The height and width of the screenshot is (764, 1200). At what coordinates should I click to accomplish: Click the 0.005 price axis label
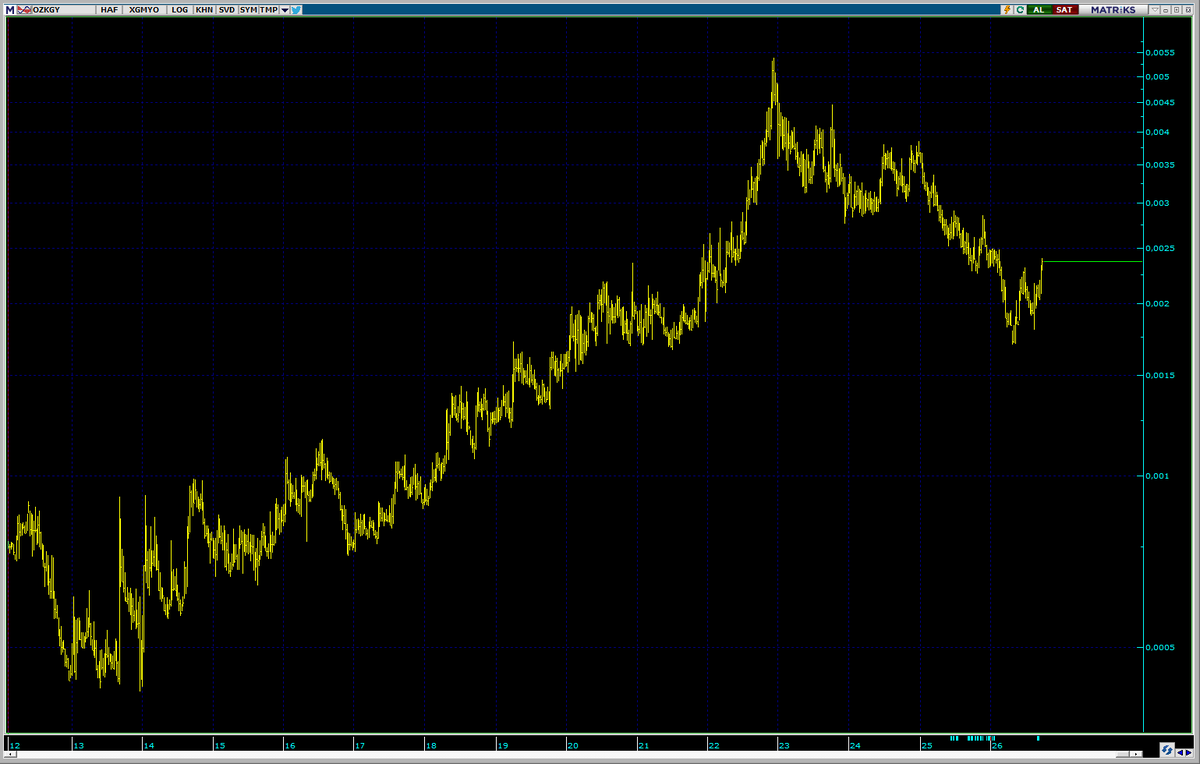(1159, 77)
